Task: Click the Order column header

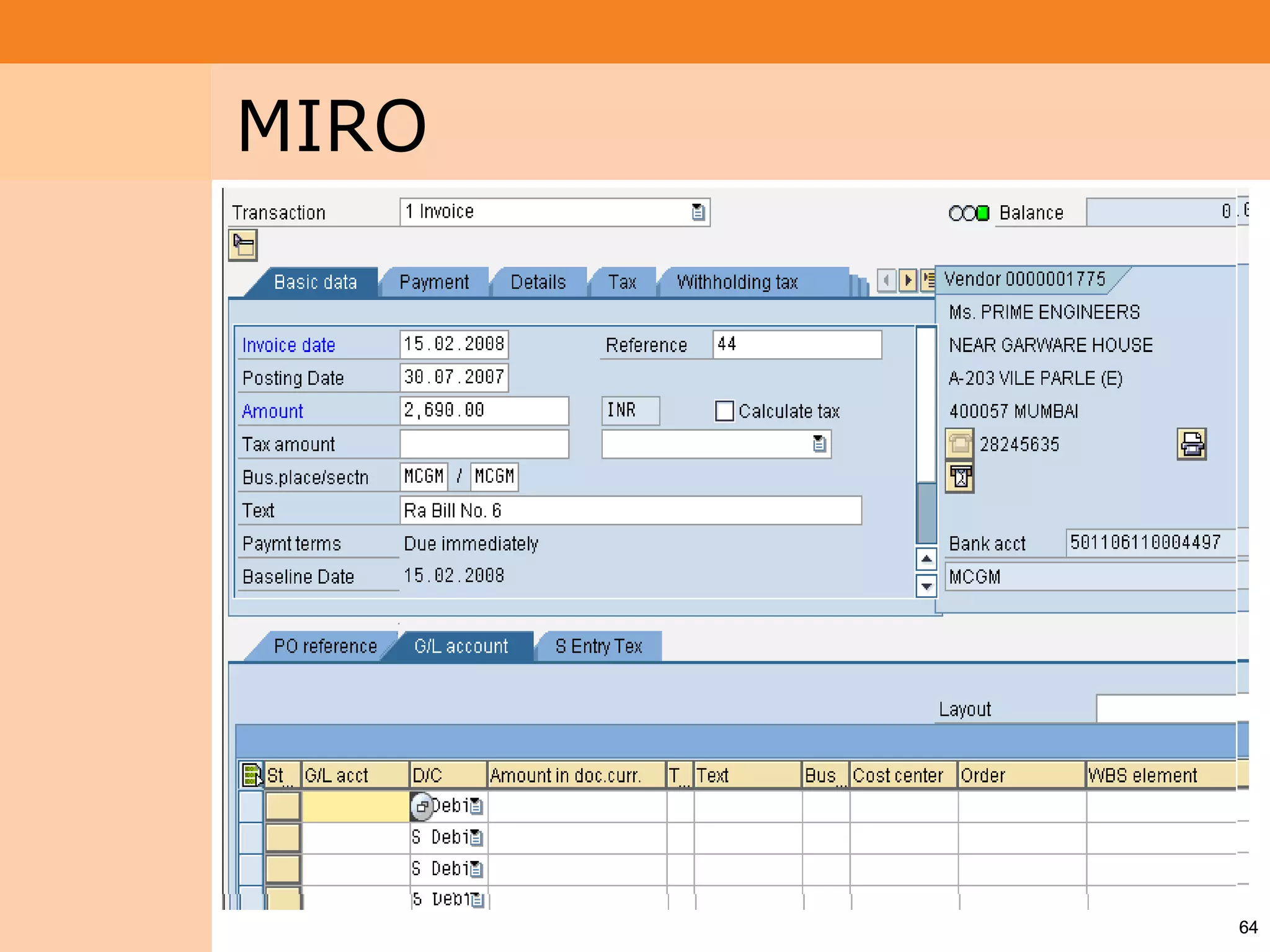Action: (x=1022, y=775)
